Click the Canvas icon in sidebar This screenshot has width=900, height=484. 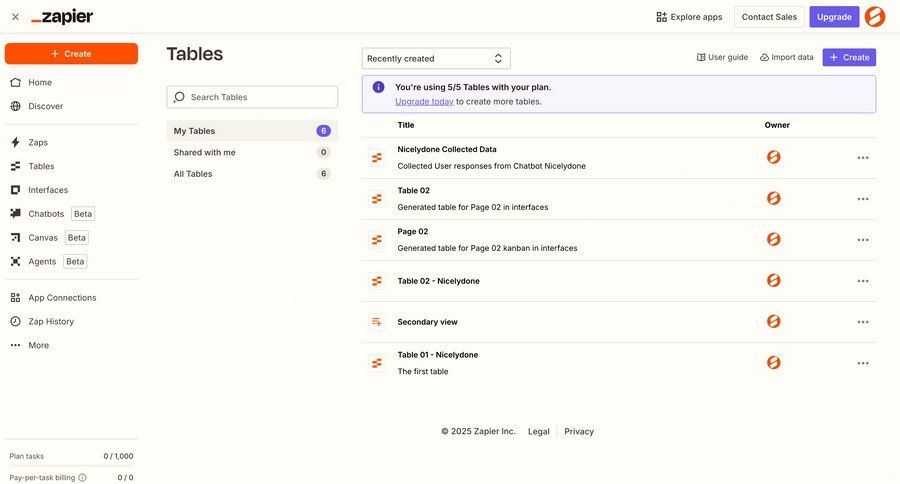coord(15,238)
